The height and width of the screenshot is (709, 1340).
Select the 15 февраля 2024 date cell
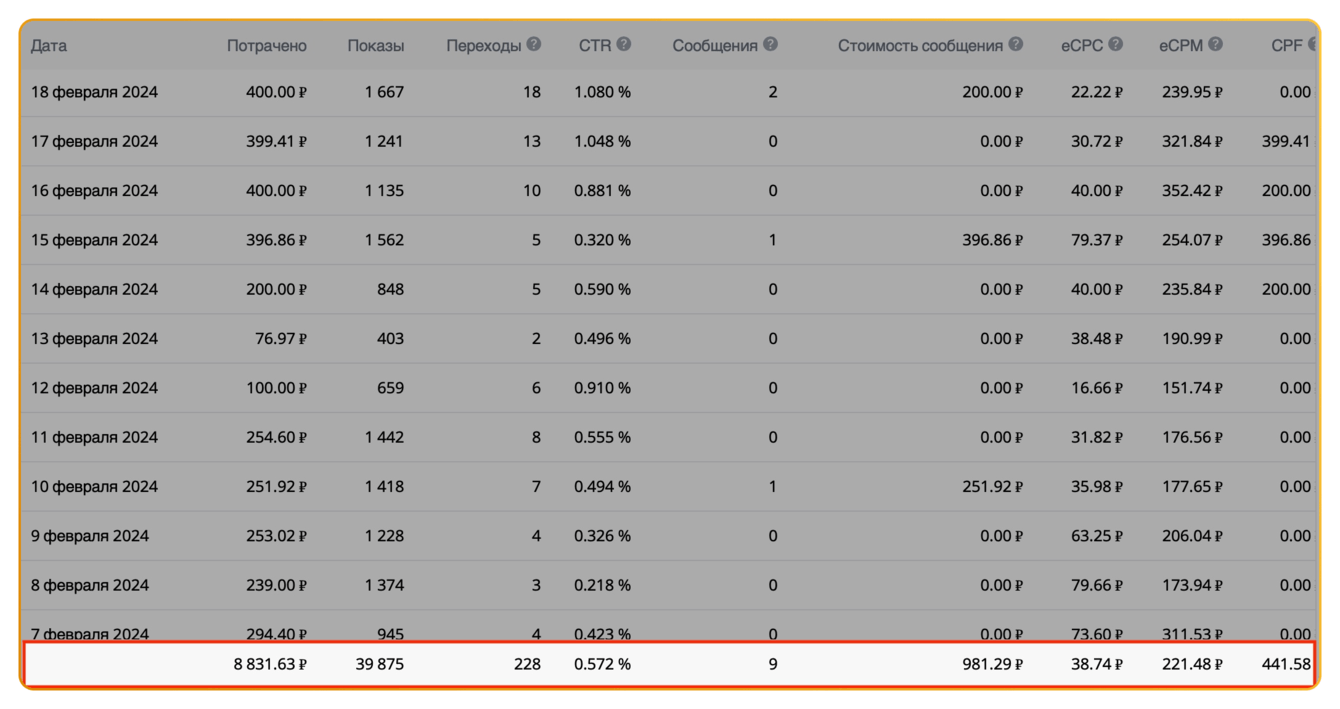click(x=94, y=240)
